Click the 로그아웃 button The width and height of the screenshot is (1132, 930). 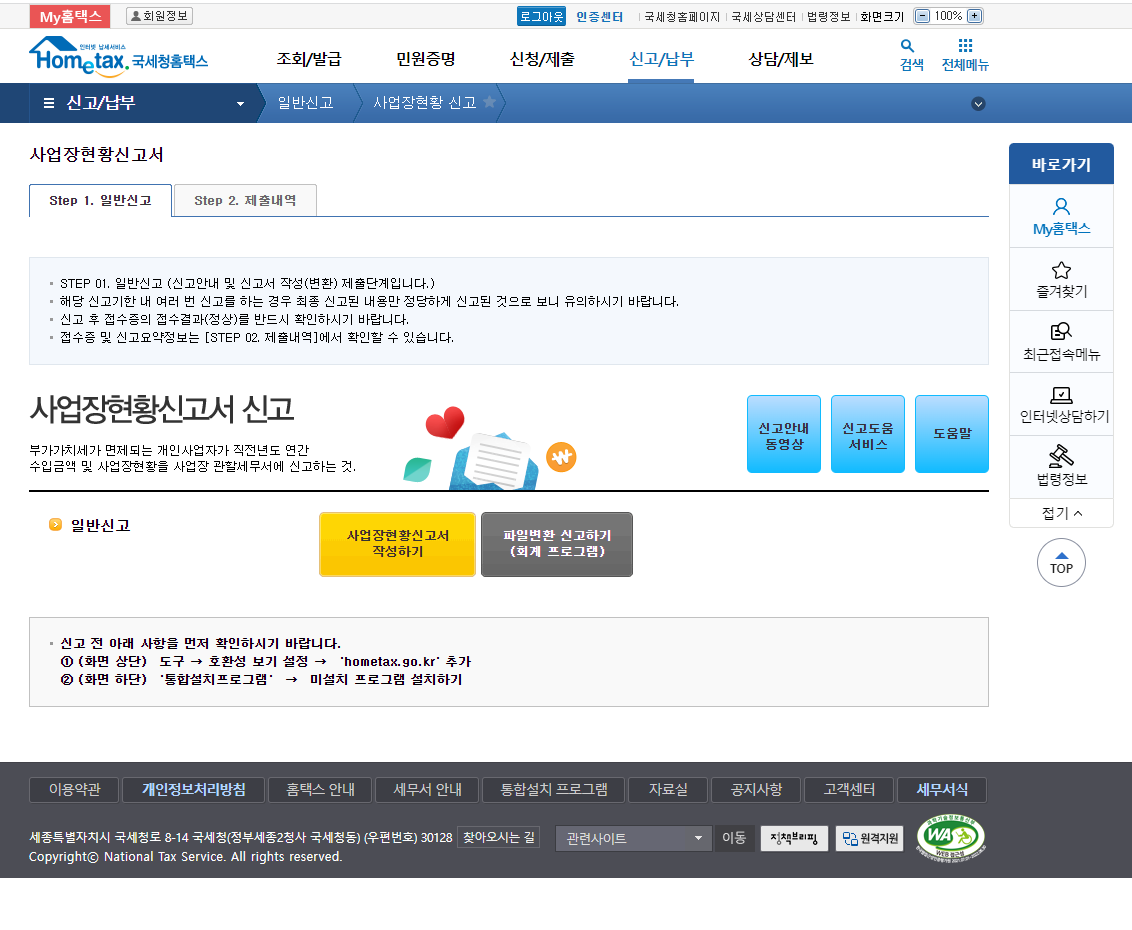(541, 16)
